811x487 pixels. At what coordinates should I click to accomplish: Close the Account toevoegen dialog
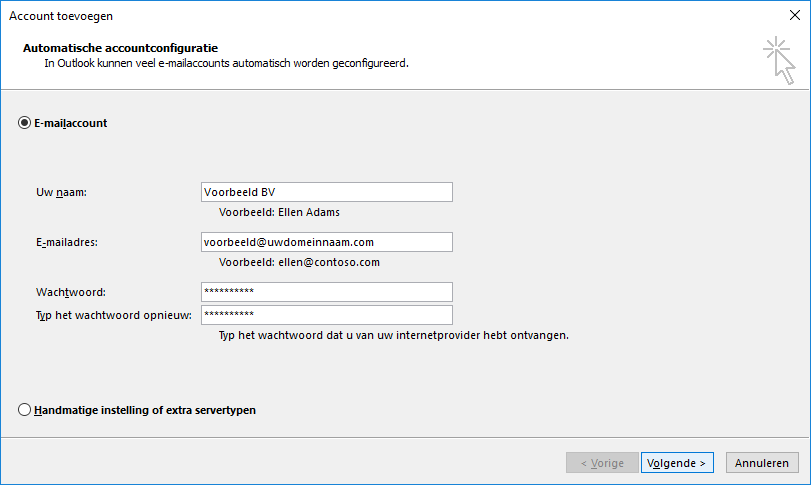pyautogui.click(x=794, y=16)
